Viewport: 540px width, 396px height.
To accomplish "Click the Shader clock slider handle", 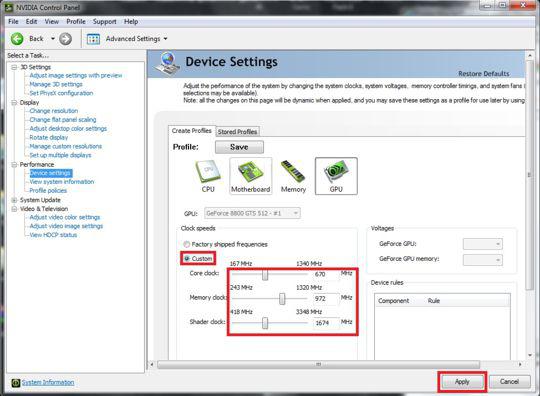I will (x=265, y=323).
